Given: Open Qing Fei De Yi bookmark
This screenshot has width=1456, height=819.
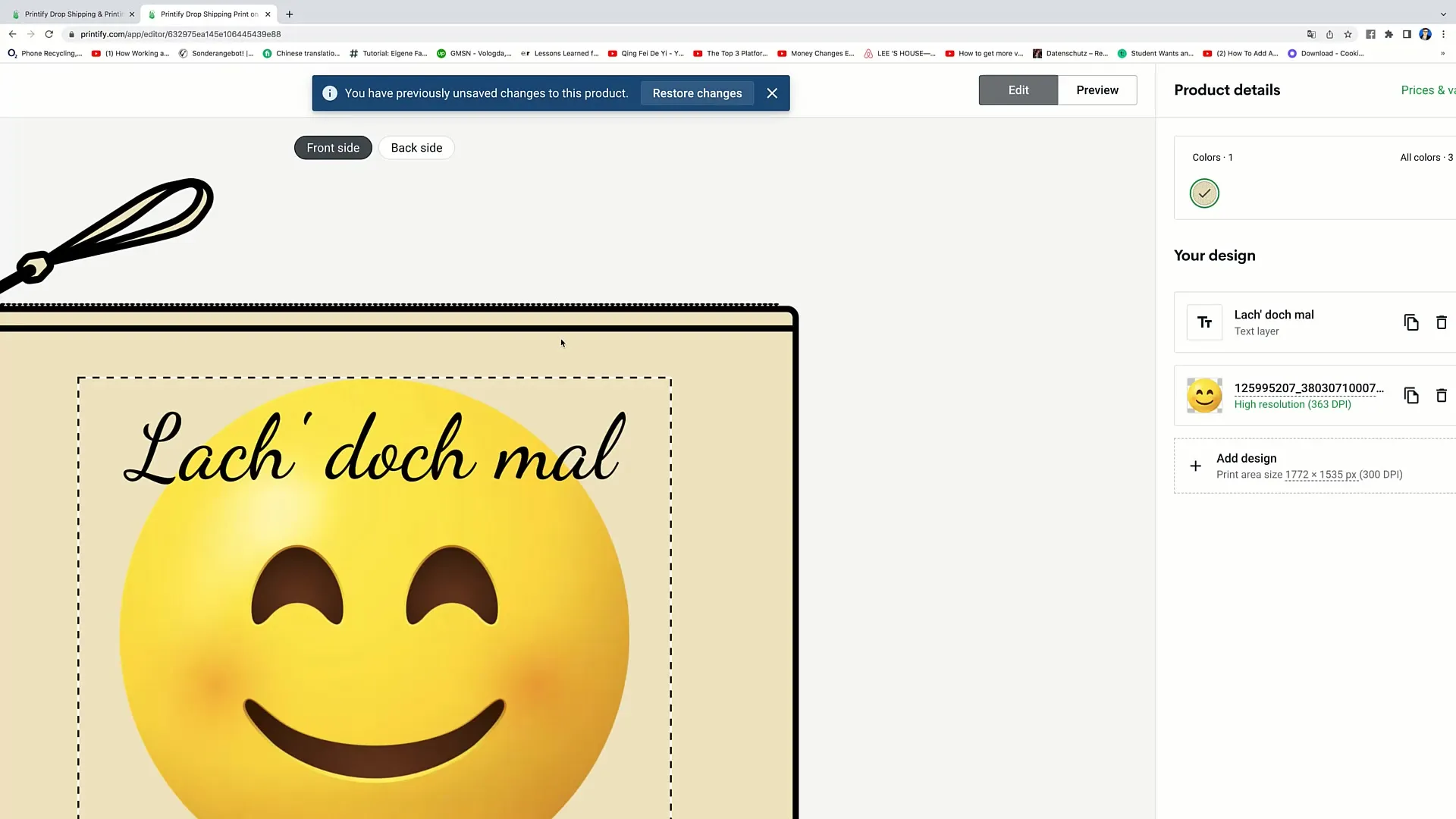Looking at the screenshot, I should pos(645,53).
